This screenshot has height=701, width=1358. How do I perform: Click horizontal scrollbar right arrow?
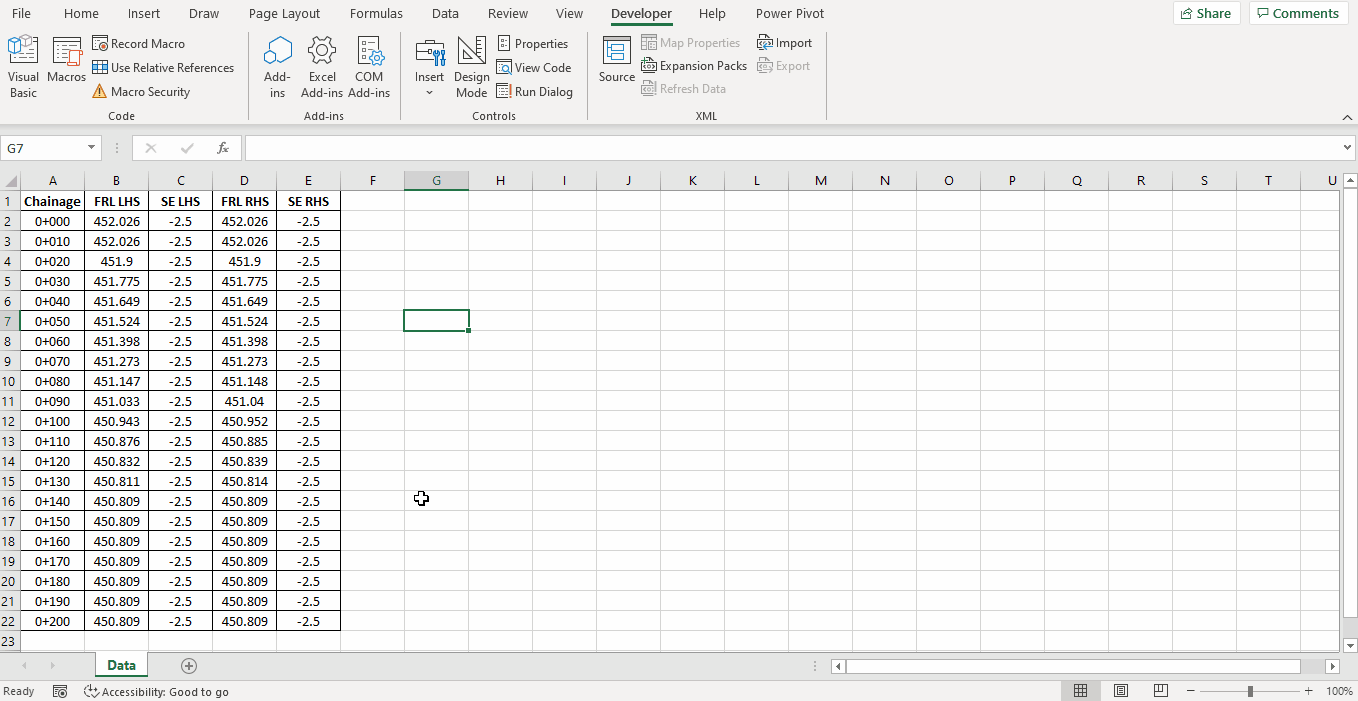click(1332, 666)
